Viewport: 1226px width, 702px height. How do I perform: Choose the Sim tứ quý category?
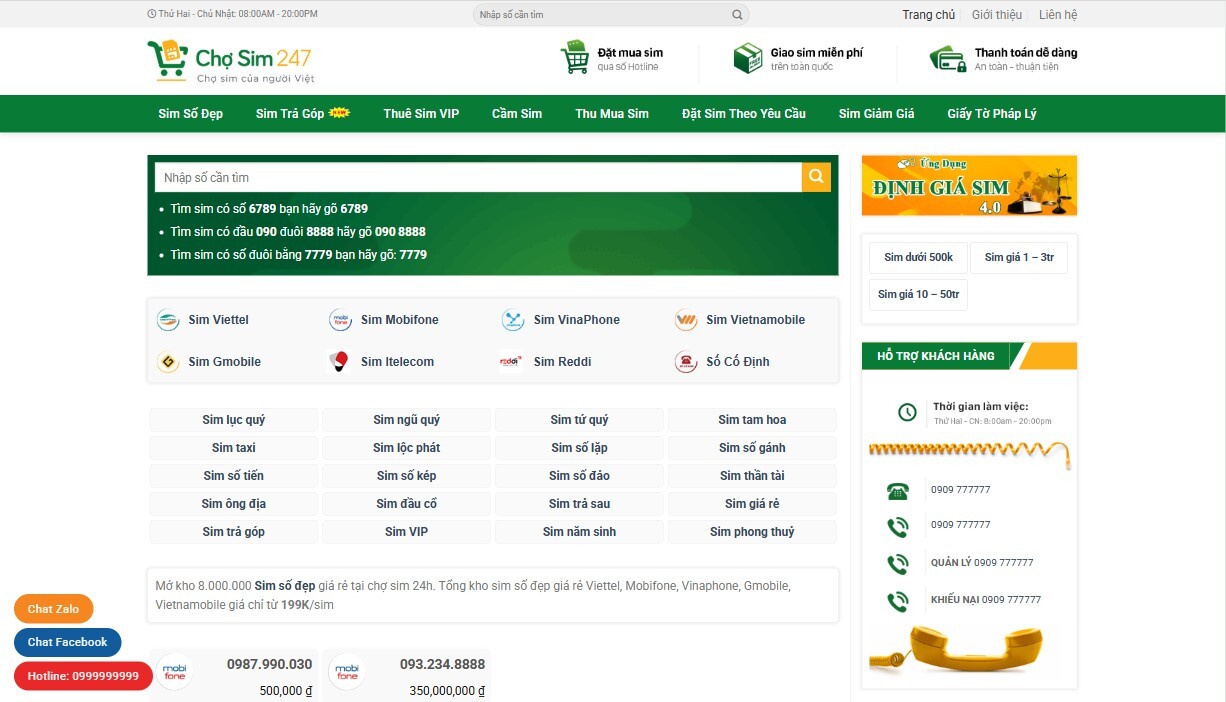click(579, 420)
